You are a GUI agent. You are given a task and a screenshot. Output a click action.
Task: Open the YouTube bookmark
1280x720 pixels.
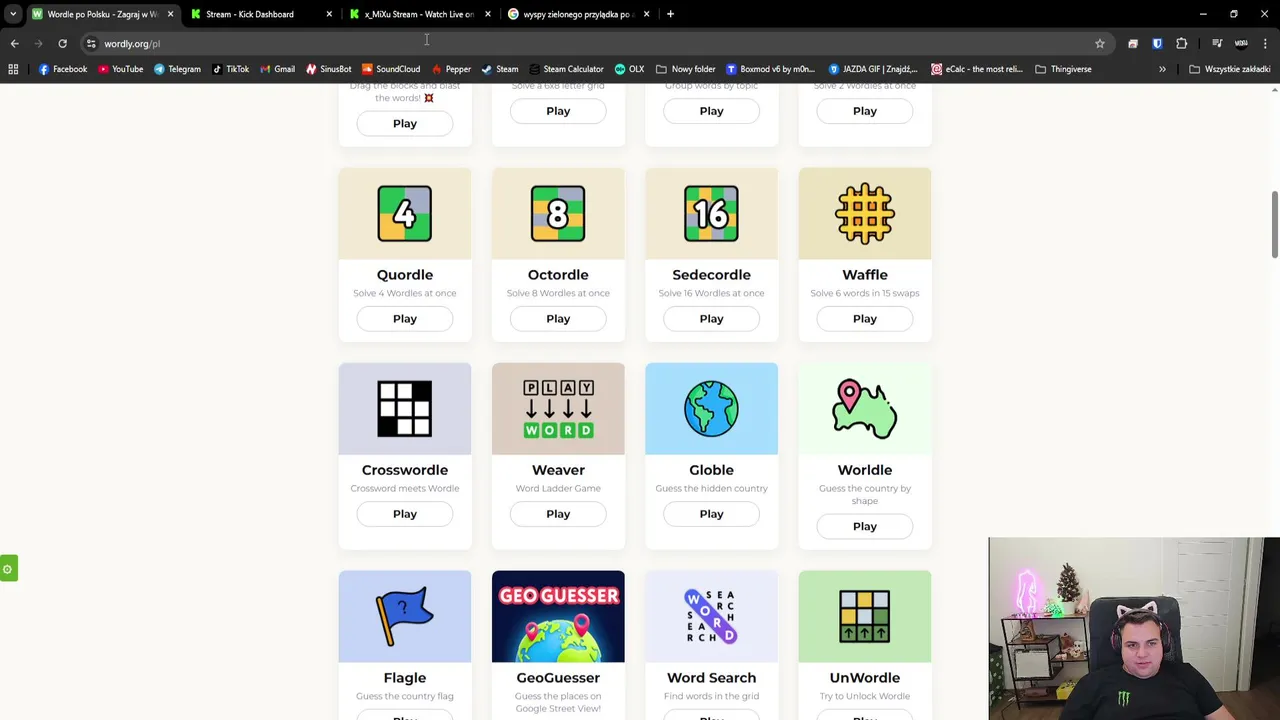click(120, 69)
